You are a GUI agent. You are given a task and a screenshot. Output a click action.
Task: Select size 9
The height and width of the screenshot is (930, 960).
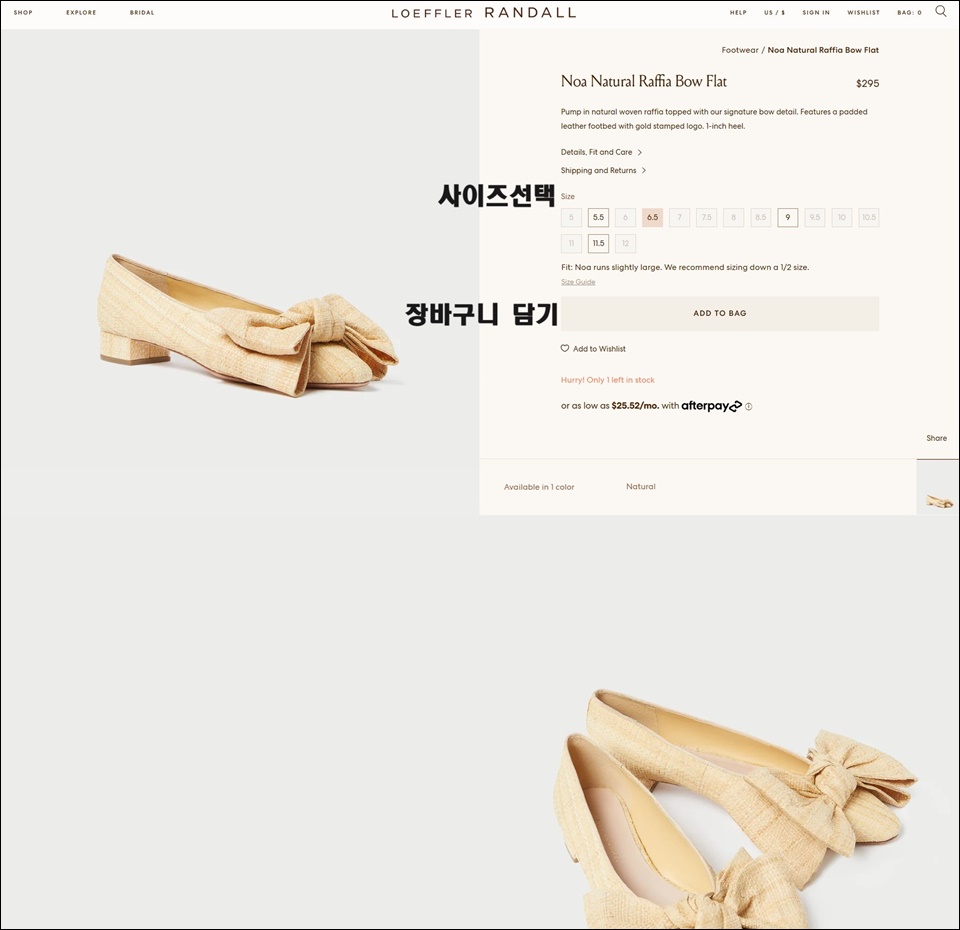pyautogui.click(x=788, y=217)
